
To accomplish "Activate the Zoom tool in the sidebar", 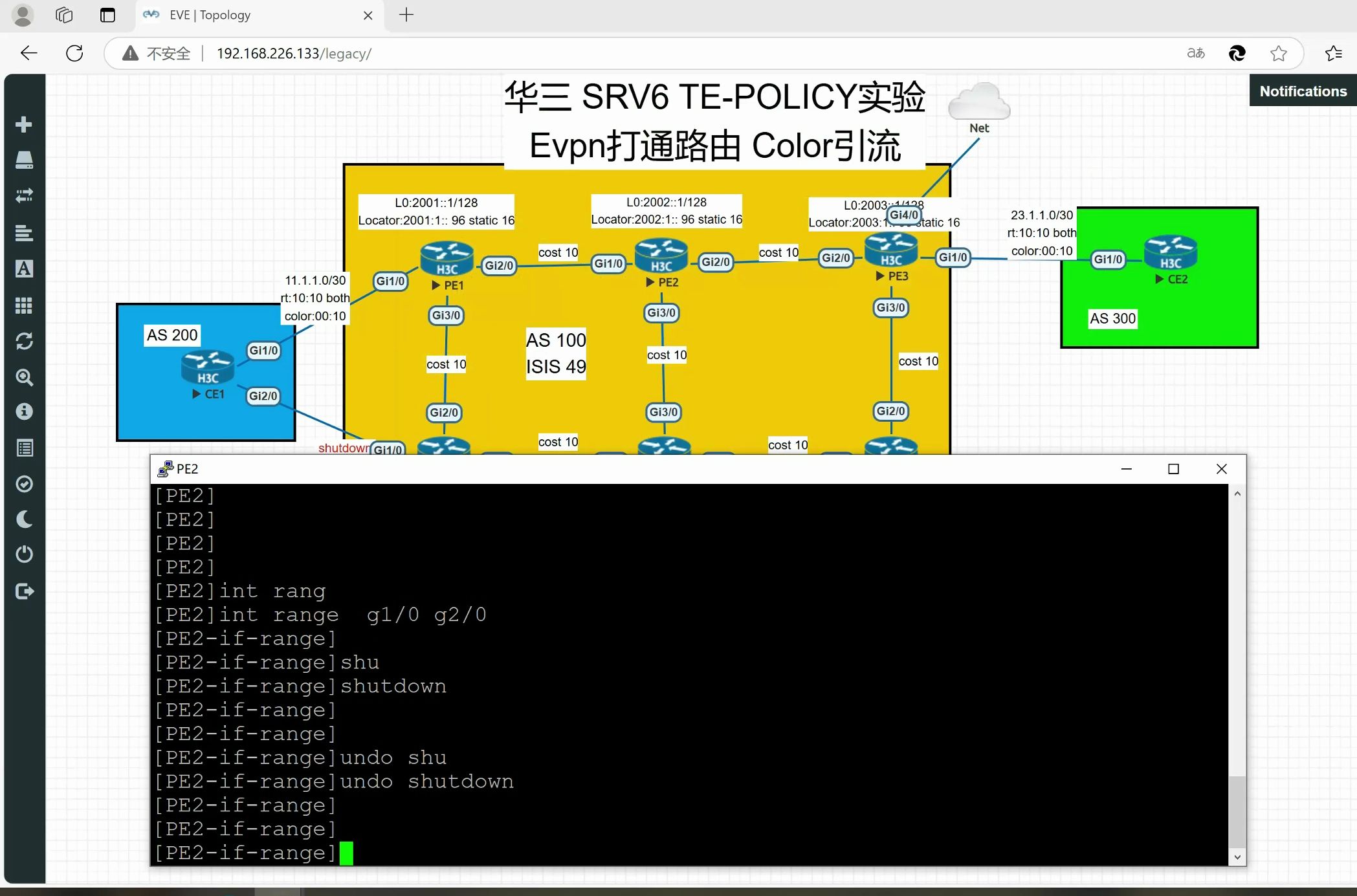I will (25, 378).
